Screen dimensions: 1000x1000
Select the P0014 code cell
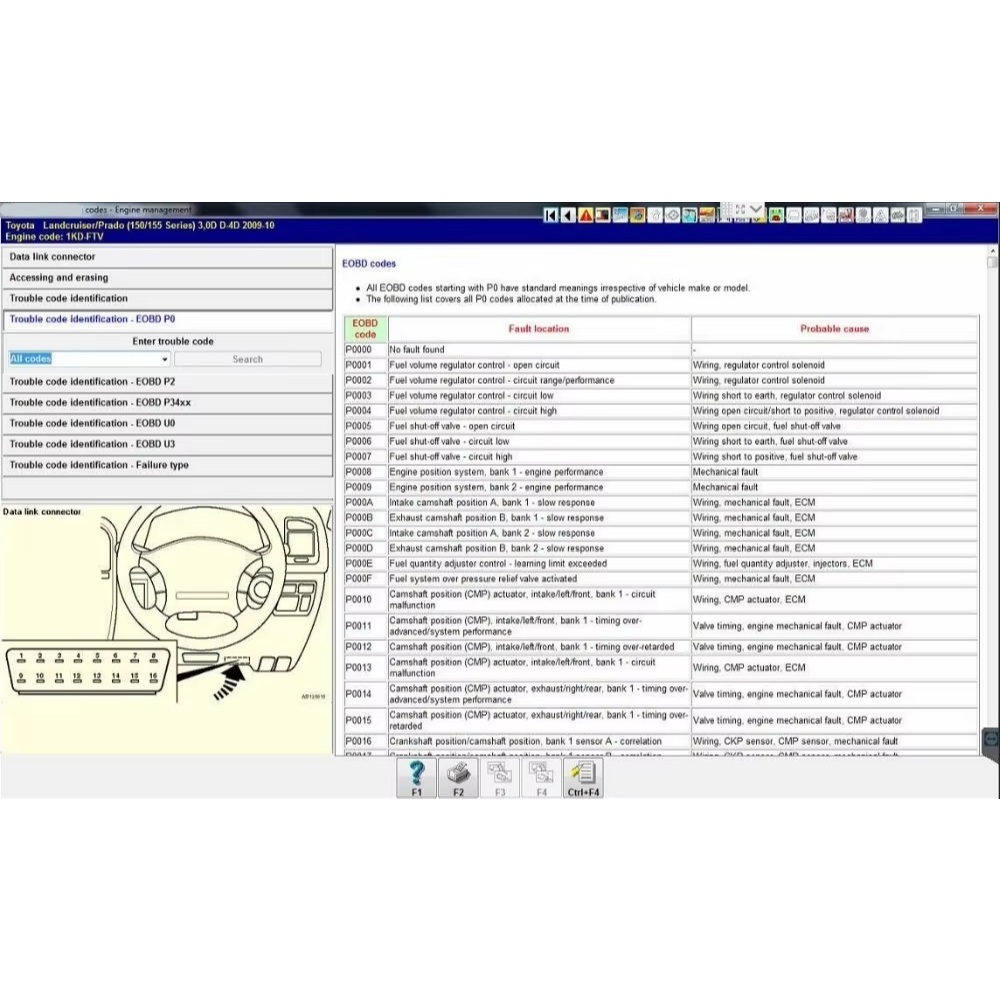365,695
